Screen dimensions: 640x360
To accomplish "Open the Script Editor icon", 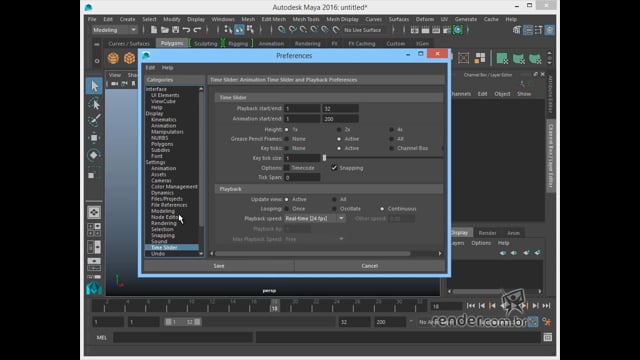I will click(x=547, y=337).
